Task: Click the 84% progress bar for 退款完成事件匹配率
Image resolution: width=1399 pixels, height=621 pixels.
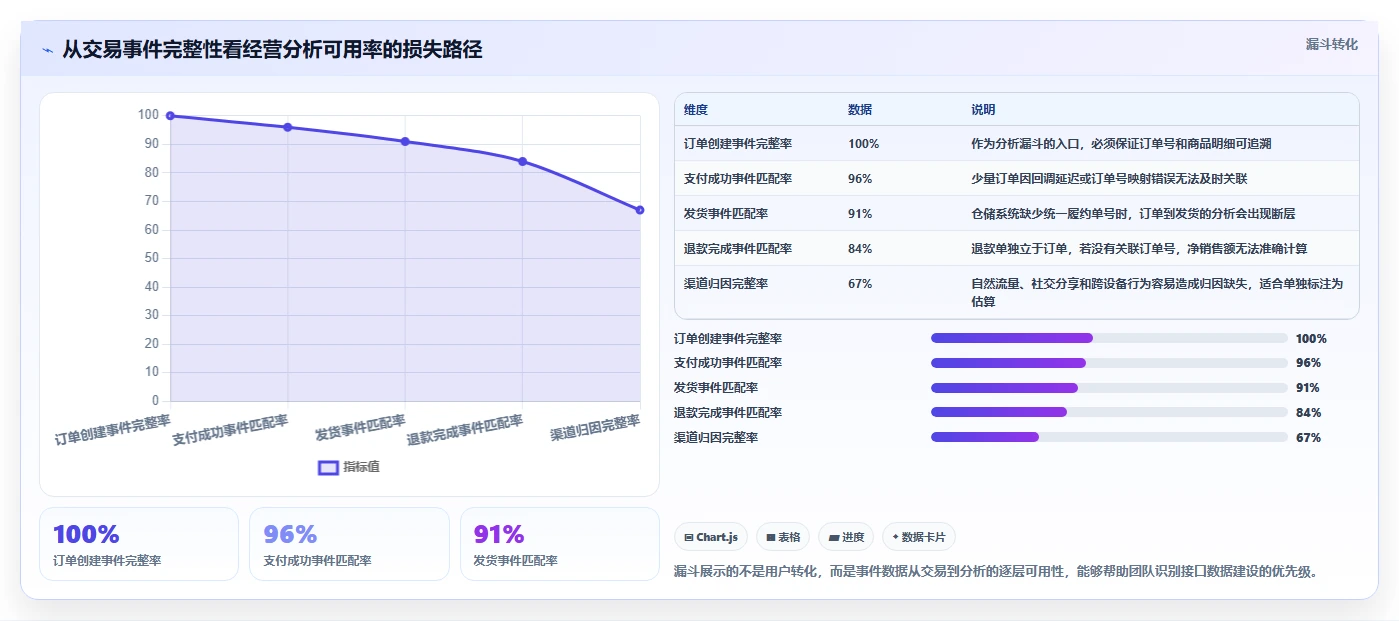Action: point(1109,412)
